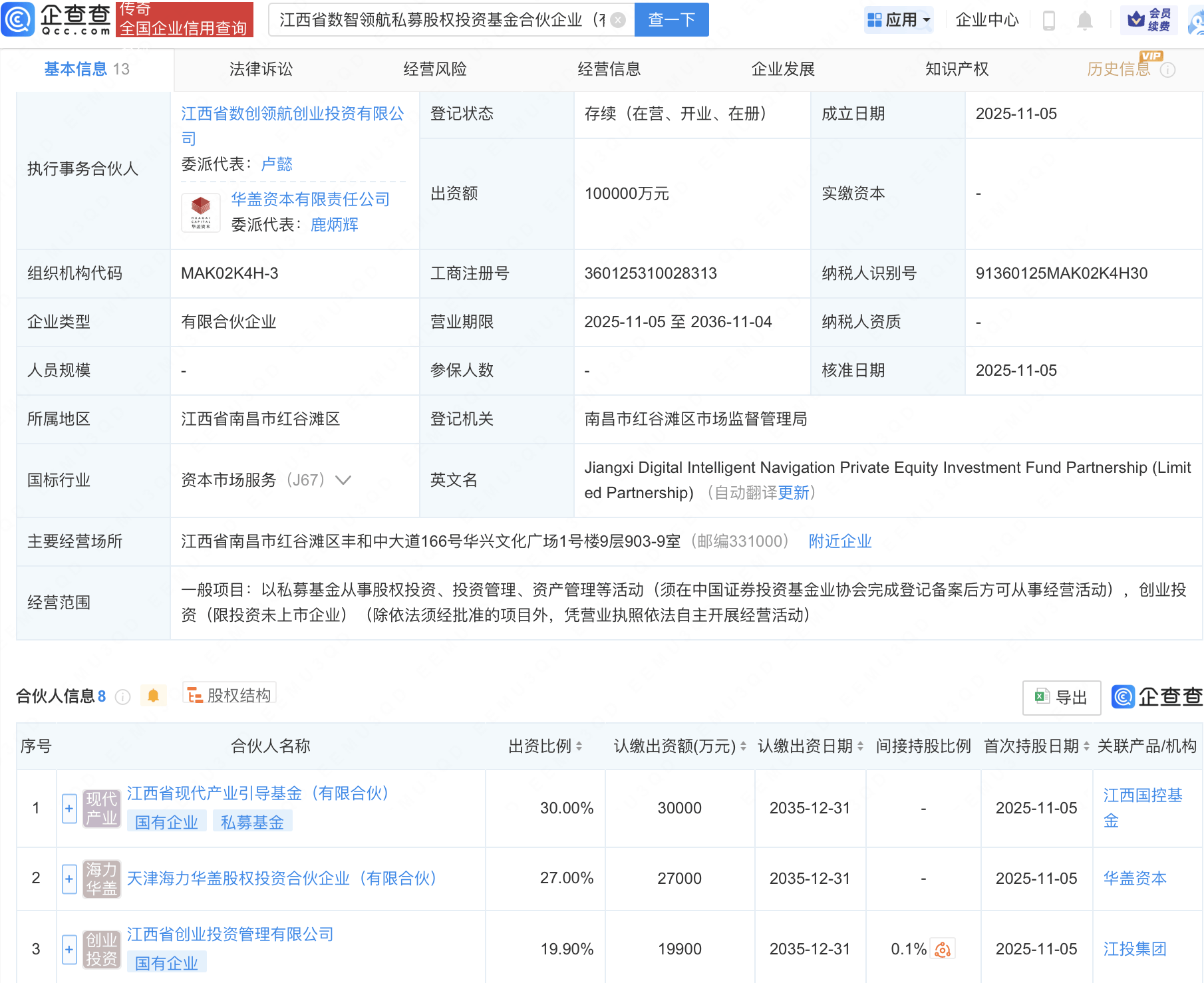Switch to the 法律诉讼 tab

pyautogui.click(x=261, y=69)
